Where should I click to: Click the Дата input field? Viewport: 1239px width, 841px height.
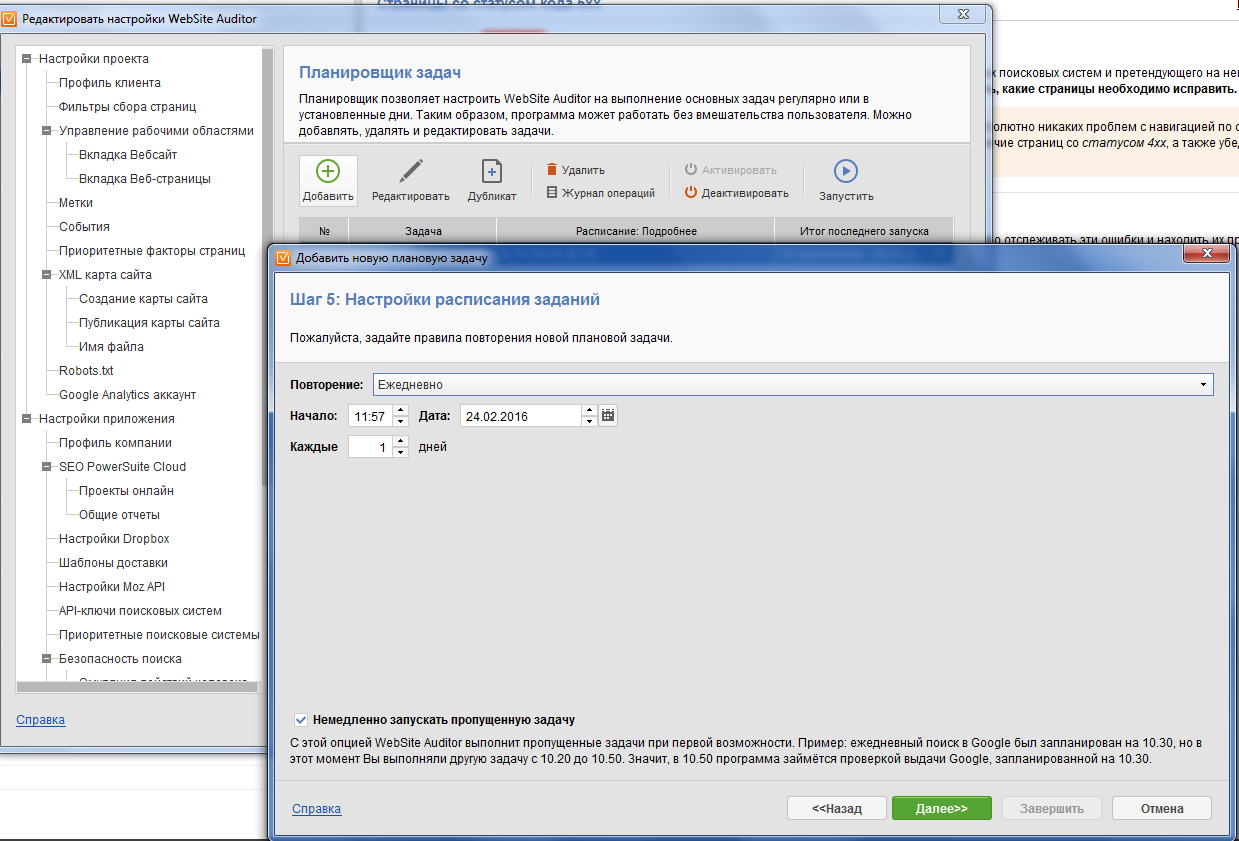[x=519, y=416]
